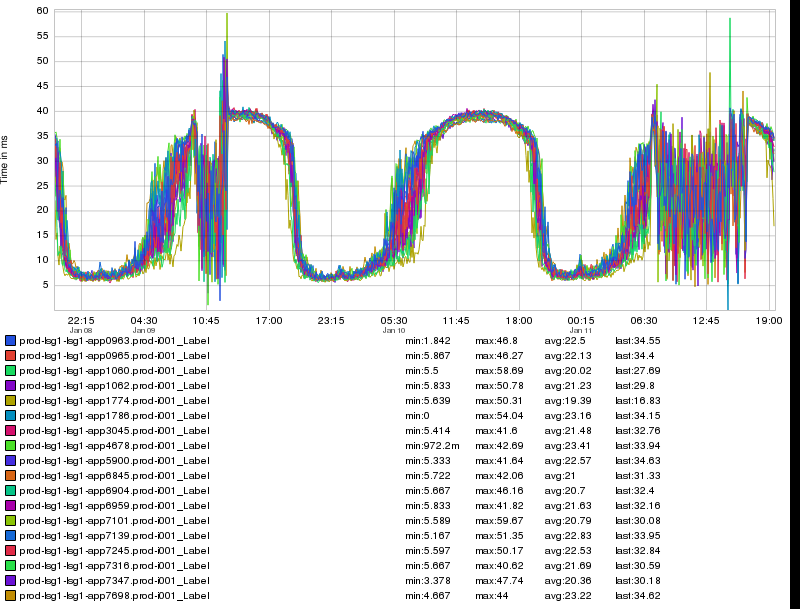
Task: Select the app4678 series label
Action: tap(114, 445)
